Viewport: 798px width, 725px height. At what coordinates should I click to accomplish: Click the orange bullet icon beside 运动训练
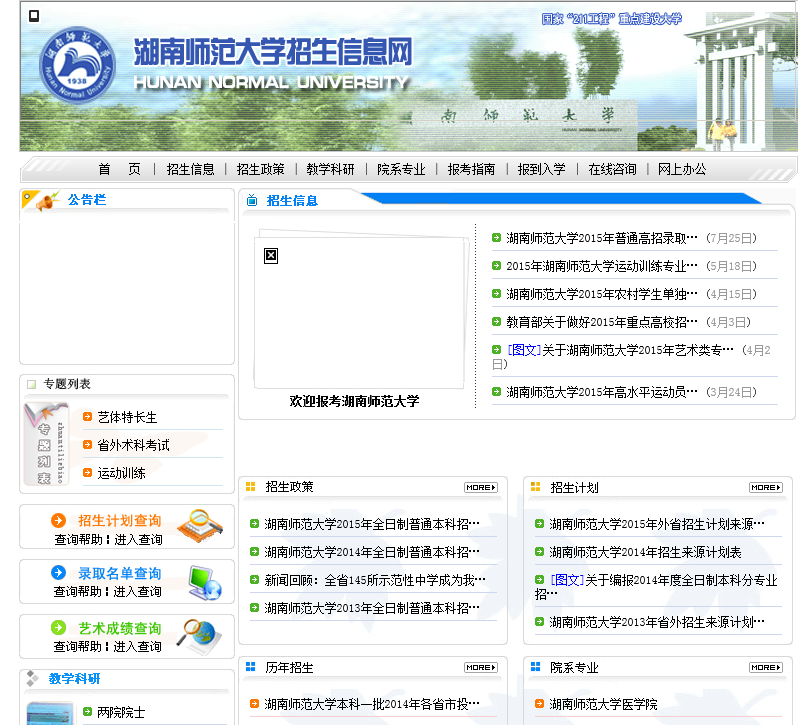[x=88, y=472]
